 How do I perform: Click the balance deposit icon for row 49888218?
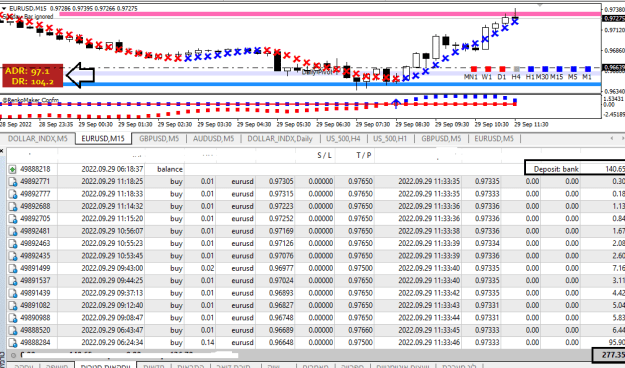click(12, 169)
